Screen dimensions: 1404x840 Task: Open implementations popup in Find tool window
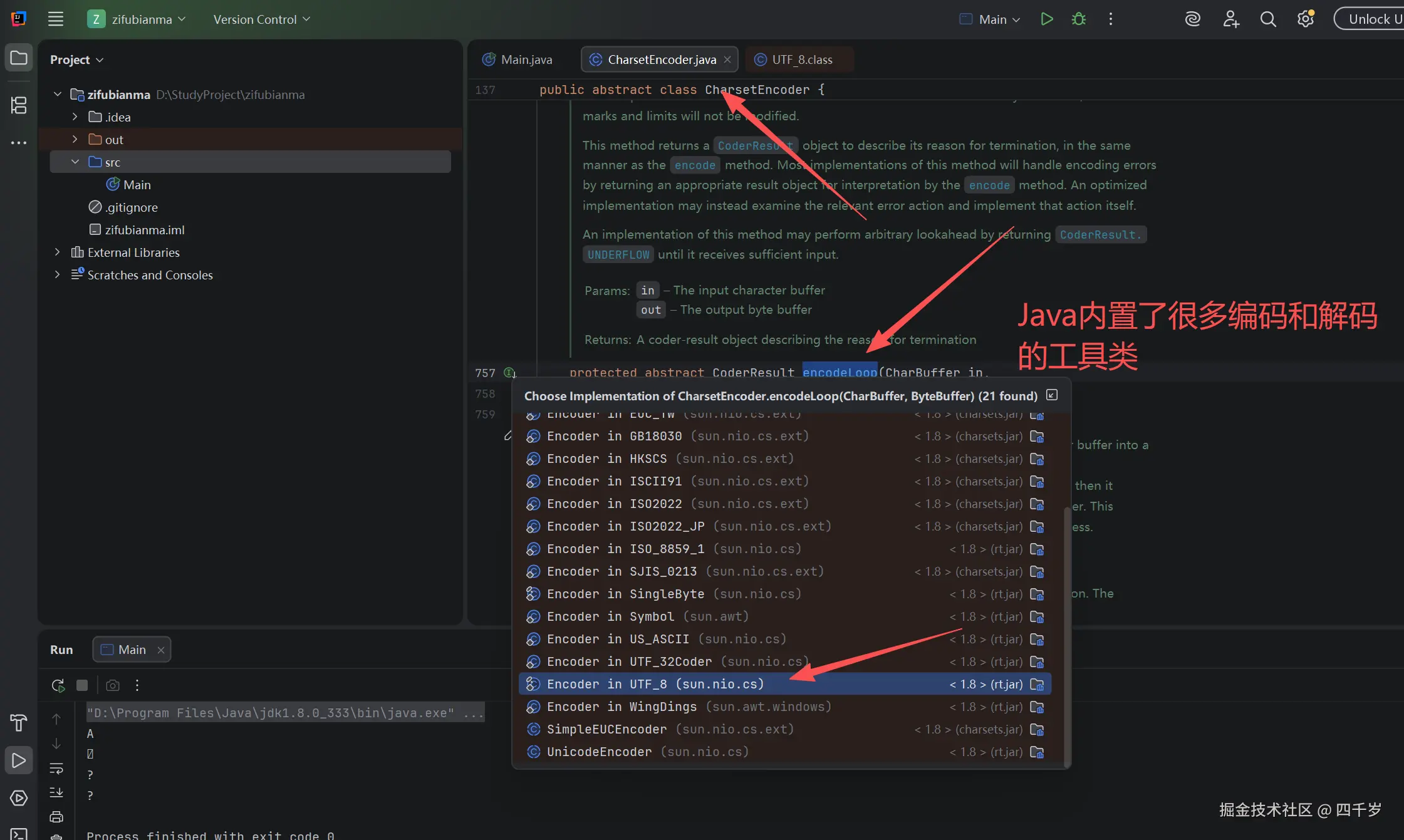(1052, 395)
